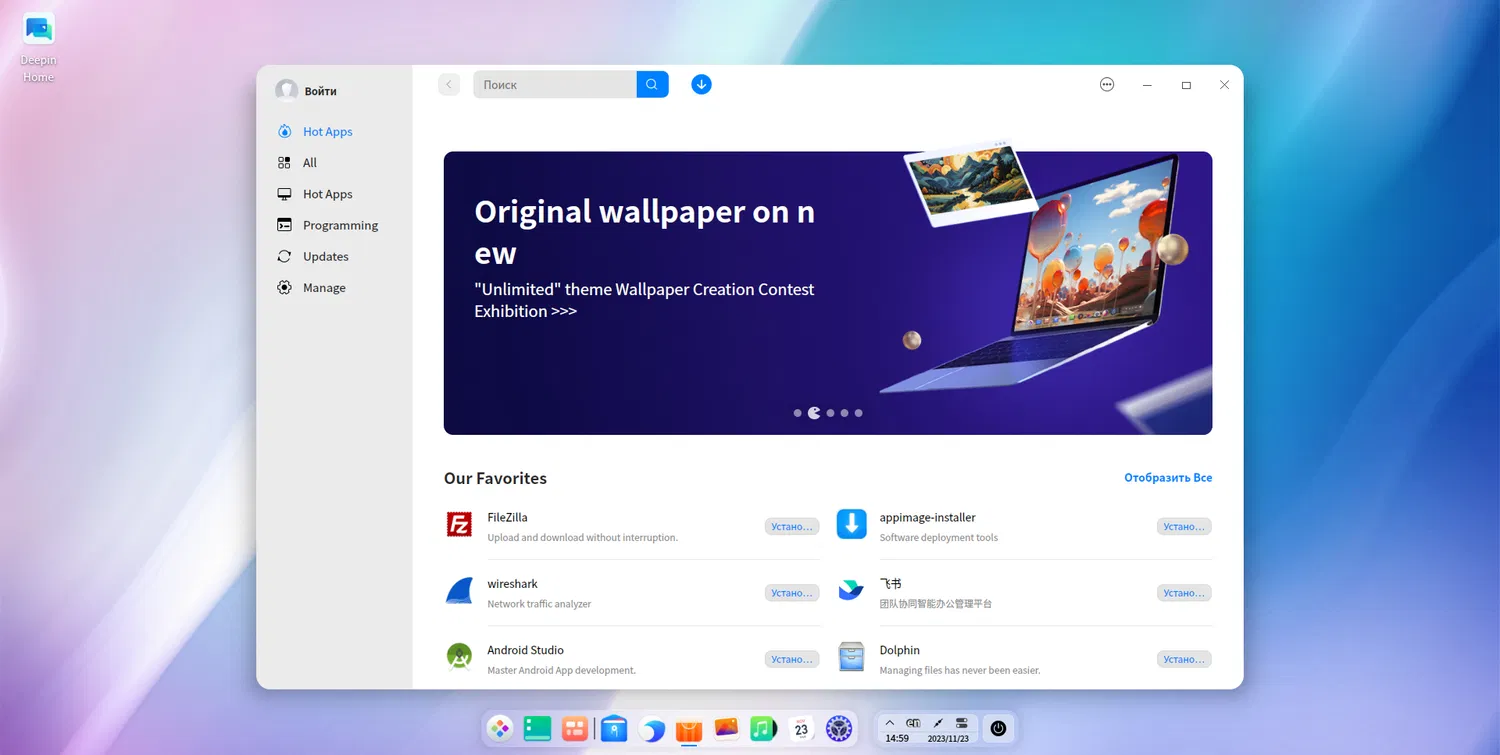
Task: Select Hot Apps with the flame icon
Action: pyautogui.click(x=328, y=131)
